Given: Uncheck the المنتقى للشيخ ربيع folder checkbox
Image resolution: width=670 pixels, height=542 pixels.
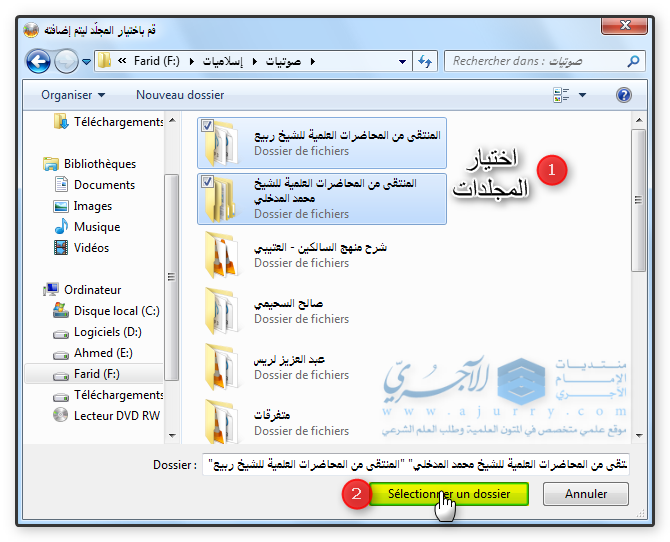Looking at the screenshot, I should coord(207,126).
